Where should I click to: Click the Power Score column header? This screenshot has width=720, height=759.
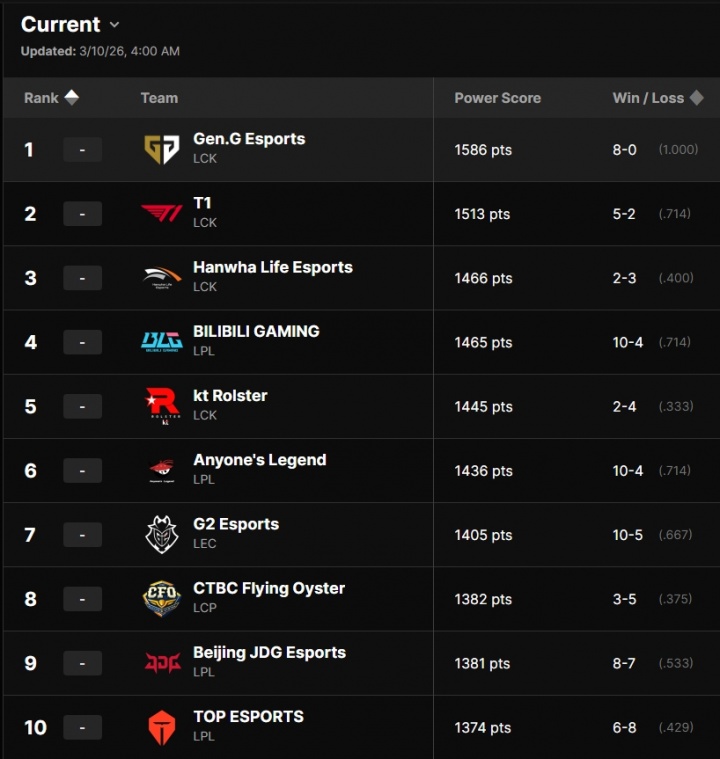tap(497, 98)
